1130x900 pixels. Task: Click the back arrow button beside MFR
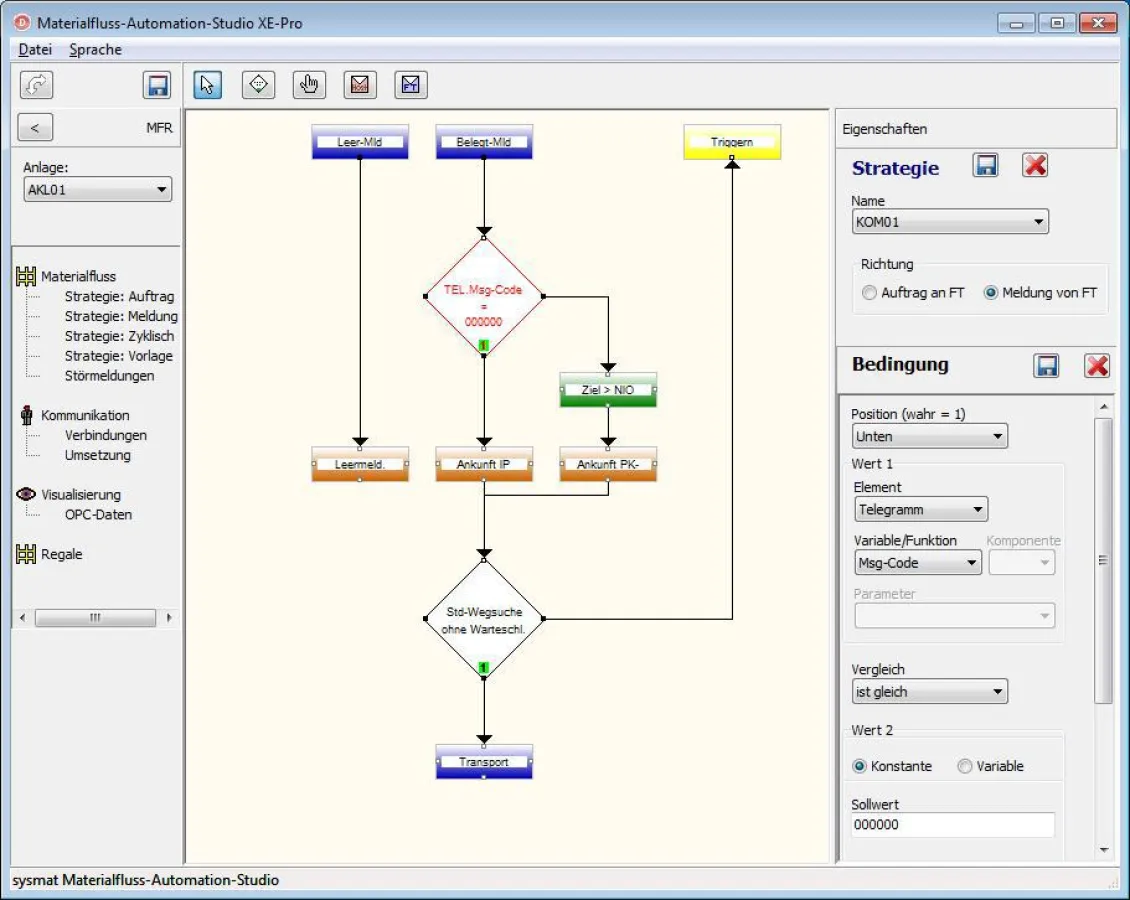(36, 127)
